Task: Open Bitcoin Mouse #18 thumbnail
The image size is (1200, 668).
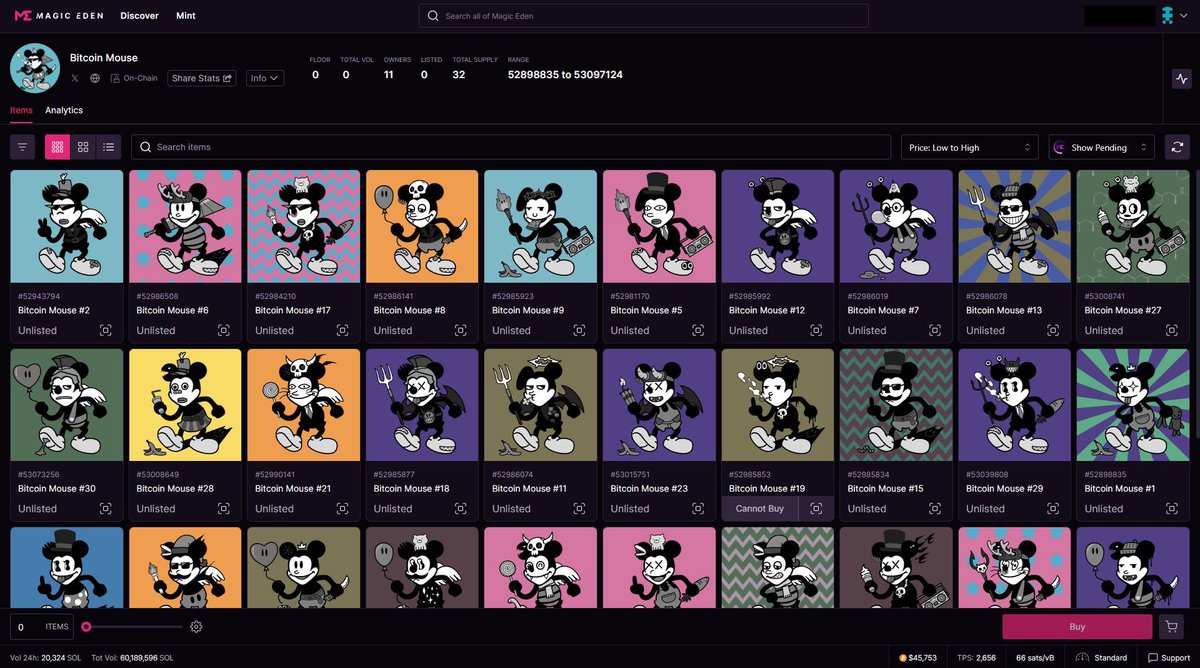Action: (423, 405)
